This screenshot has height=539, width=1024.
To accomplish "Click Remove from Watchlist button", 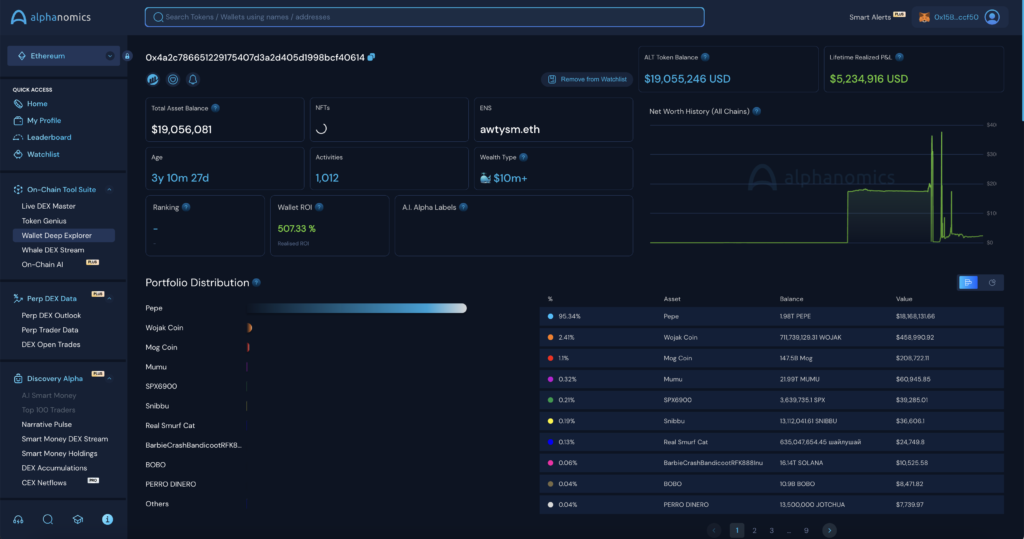I will [x=586, y=79].
